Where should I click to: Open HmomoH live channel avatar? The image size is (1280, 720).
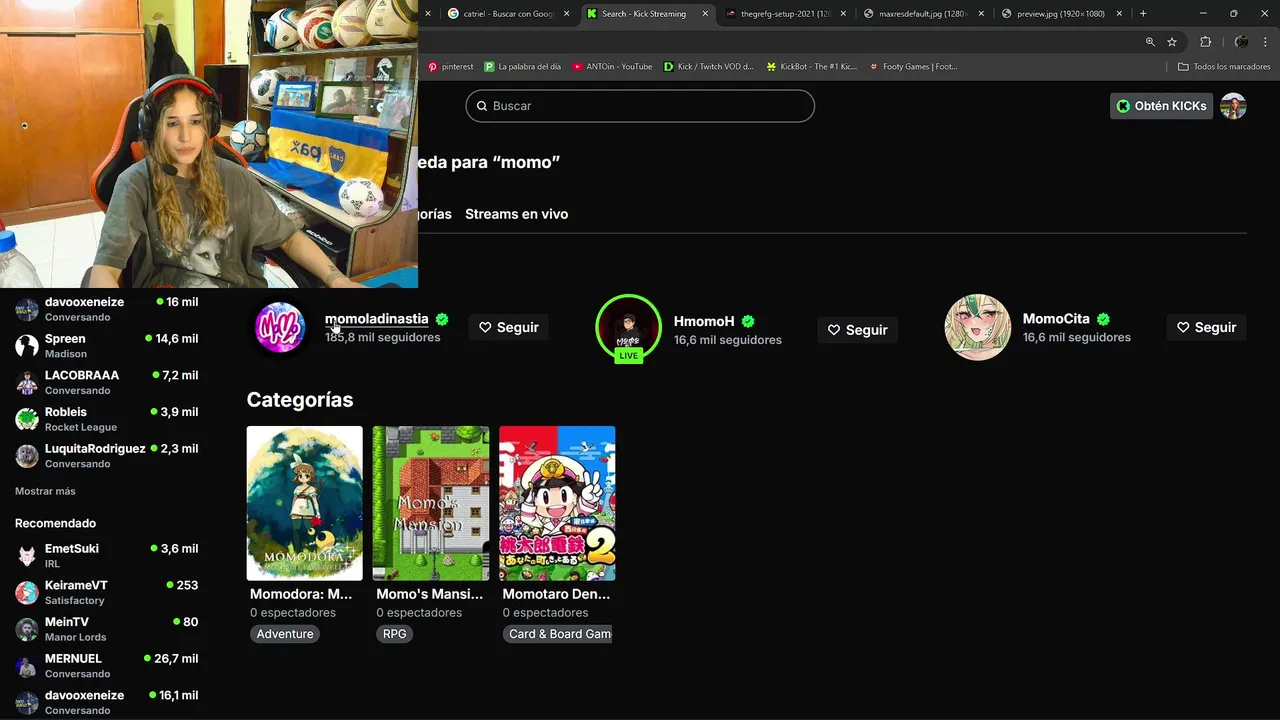tap(628, 327)
